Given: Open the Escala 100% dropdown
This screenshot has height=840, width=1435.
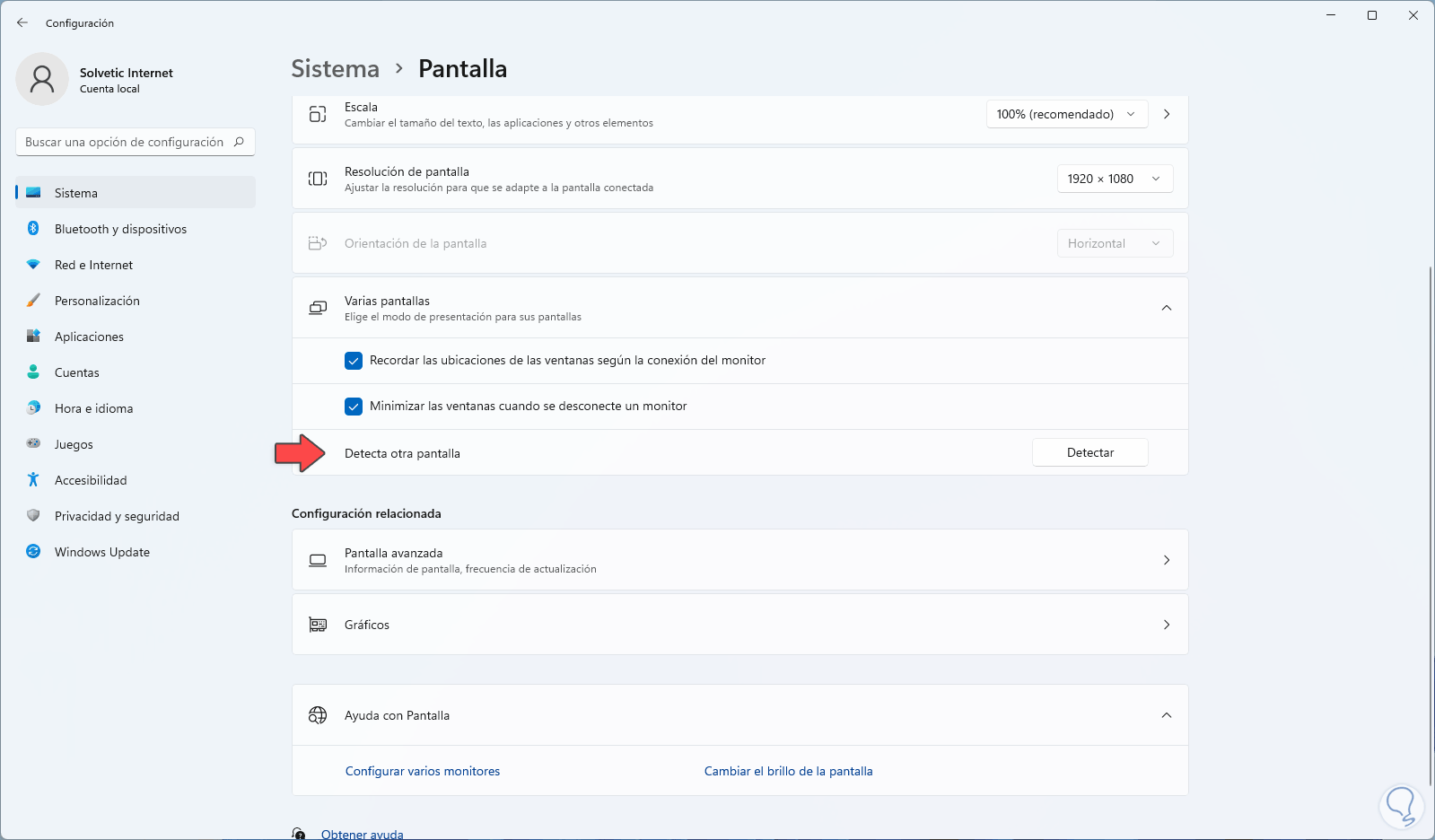Looking at the screenshot, I should point(1066,114).
